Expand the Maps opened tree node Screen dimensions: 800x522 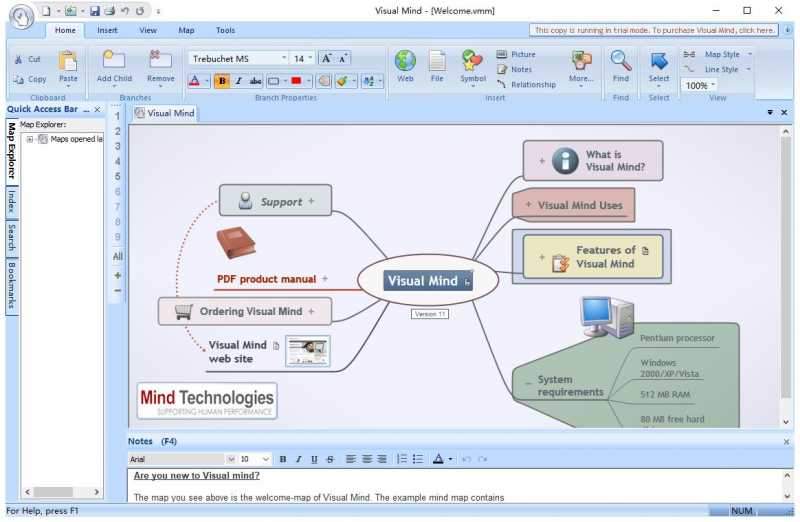(x=30, y=139)
